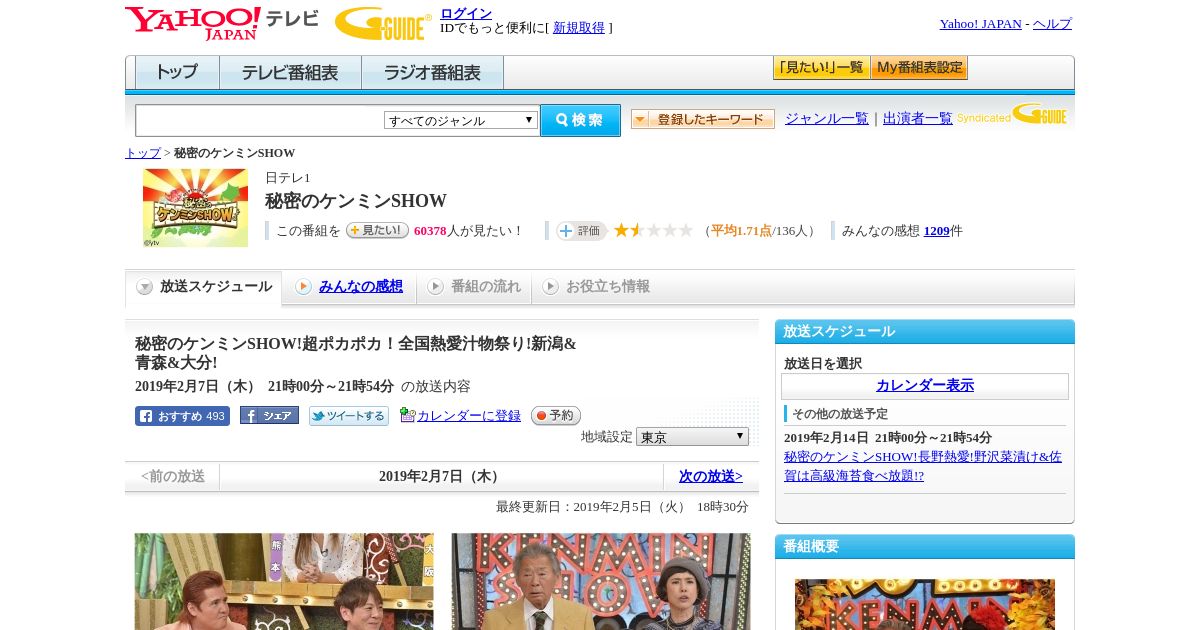Click the Facebook シェア button
Viewport: 1200px width, 630px height.
269,416
